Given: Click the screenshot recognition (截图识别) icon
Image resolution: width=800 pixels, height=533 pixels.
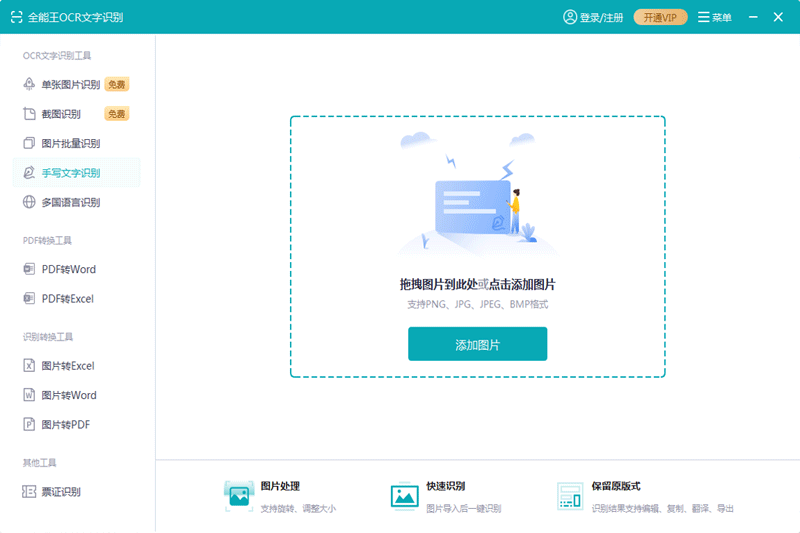Looking at the screenshot, I should click(29, 114).
